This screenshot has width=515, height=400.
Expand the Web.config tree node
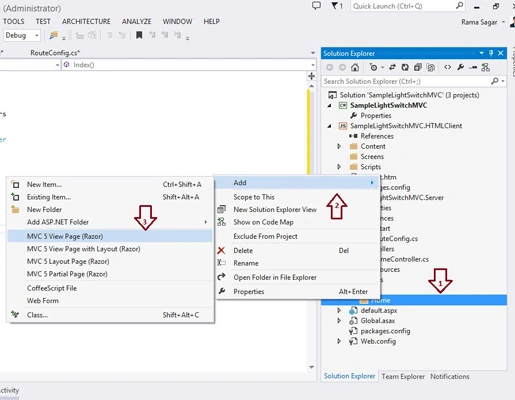click(x=339, y=341)
